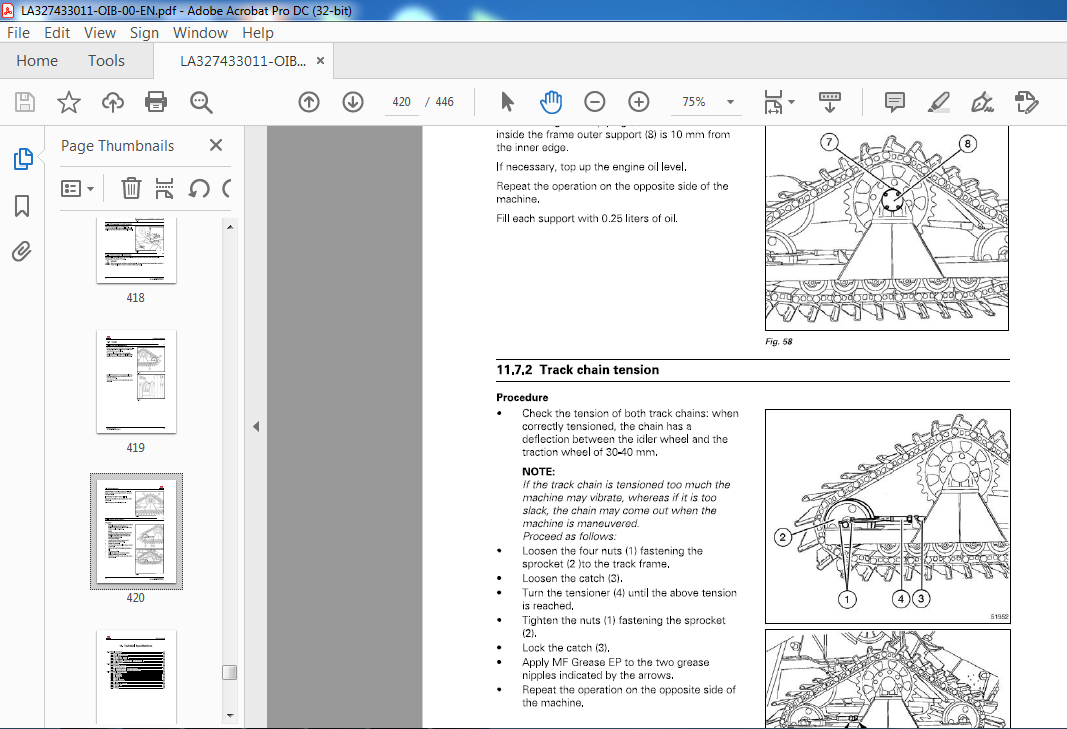The image size is (1067, 729).
Task: Click the rotate clockwise icon in the thumbnails panel
Action: [x=227, y=188]
